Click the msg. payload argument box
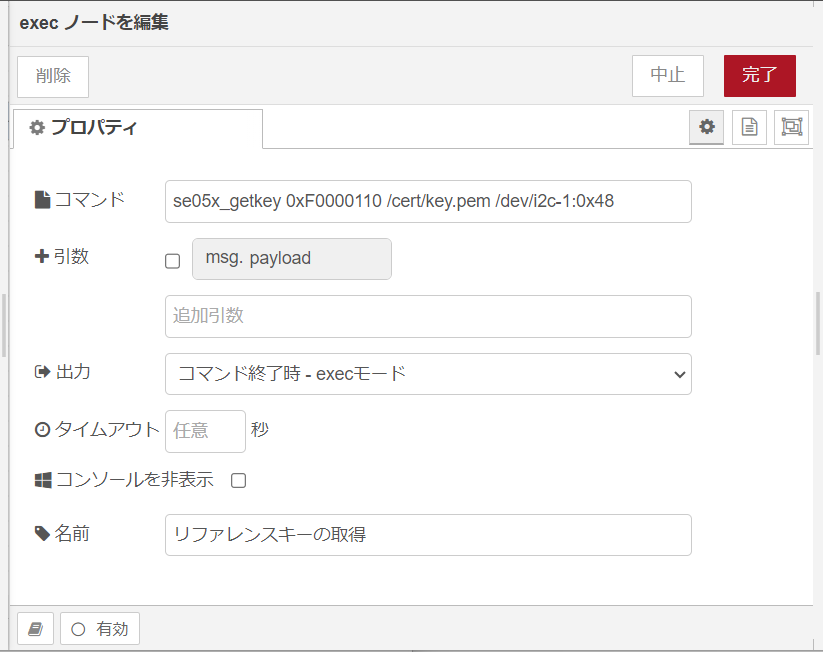Viewport: 823px width, 652px height. click(292, 259)
